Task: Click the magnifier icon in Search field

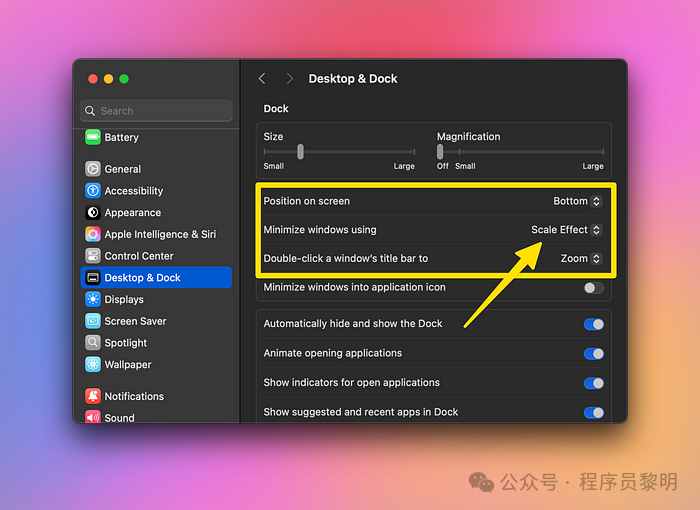Action: coord(90,111)
